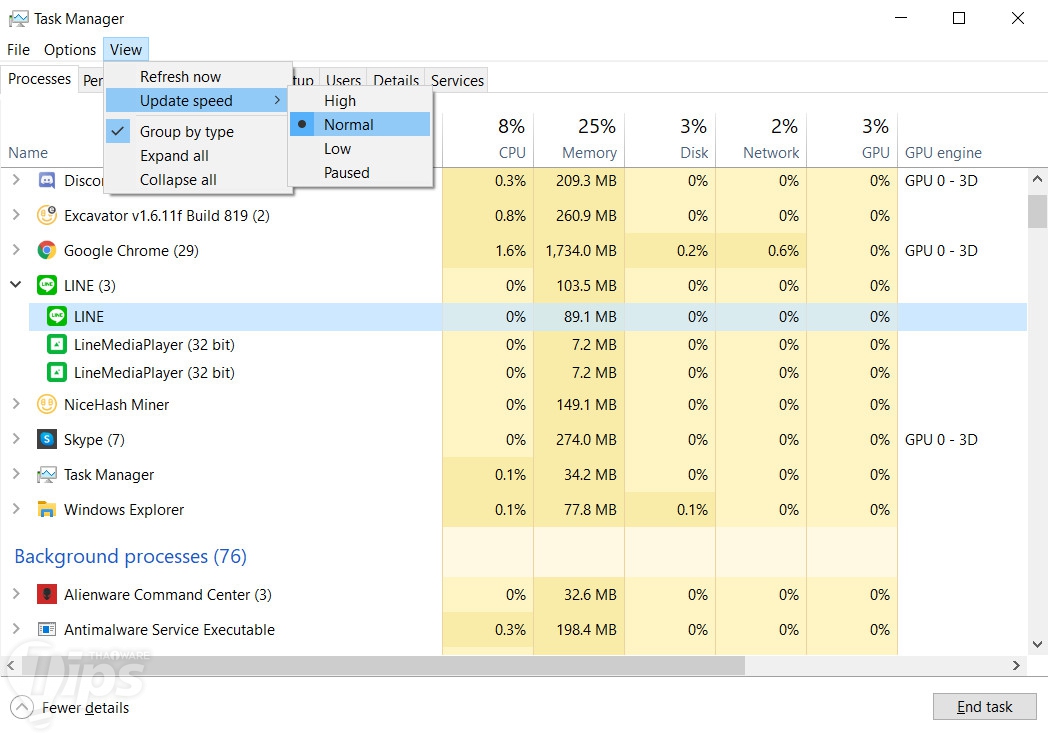The width and height of the screenshot is (1048, 737).
Task: Open the Services tab
Action: point(457,81)
